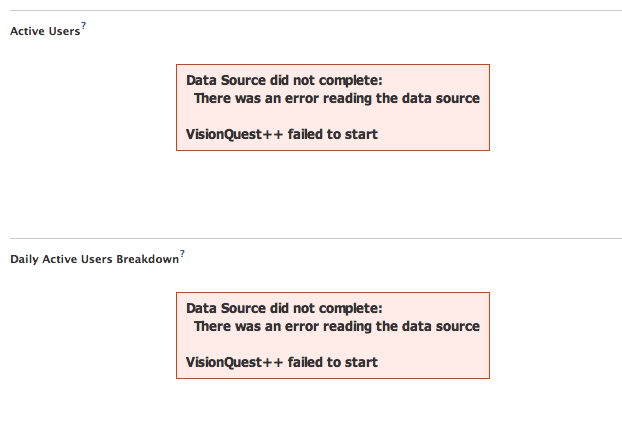This screenshot has height=443, width=622.
Task: Click the error box under Daily Active Users Breakdown
Action: point(332,336)
